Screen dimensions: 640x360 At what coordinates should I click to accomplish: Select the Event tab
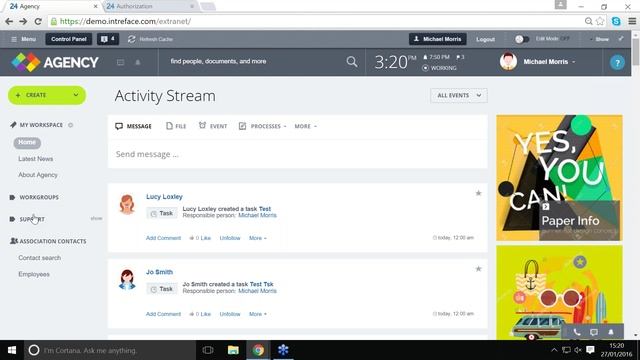[x=213, y=126]
